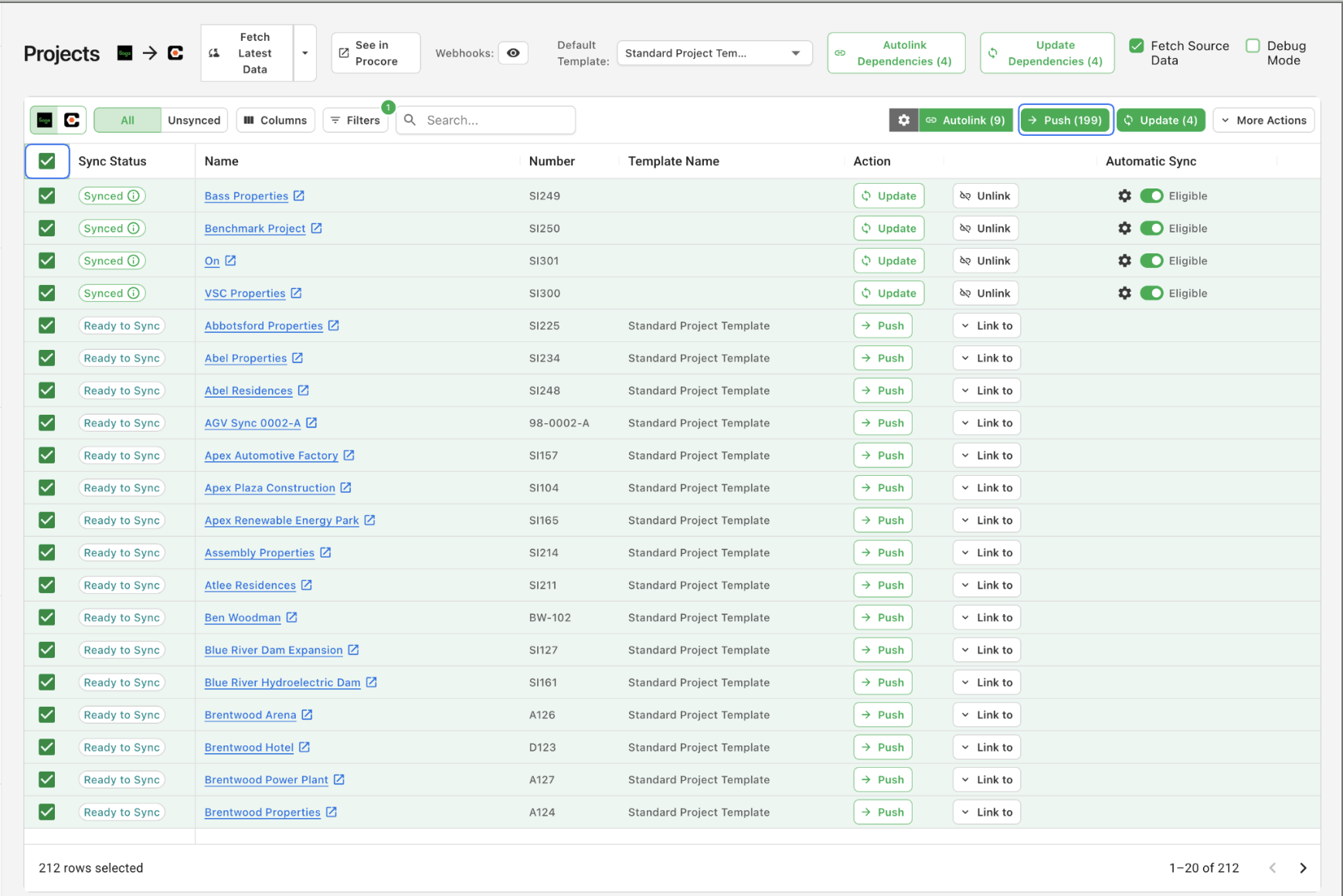Open Bass Properties external link icon
The height and width of the screenshot is (896, 1343).
(299, 196)
